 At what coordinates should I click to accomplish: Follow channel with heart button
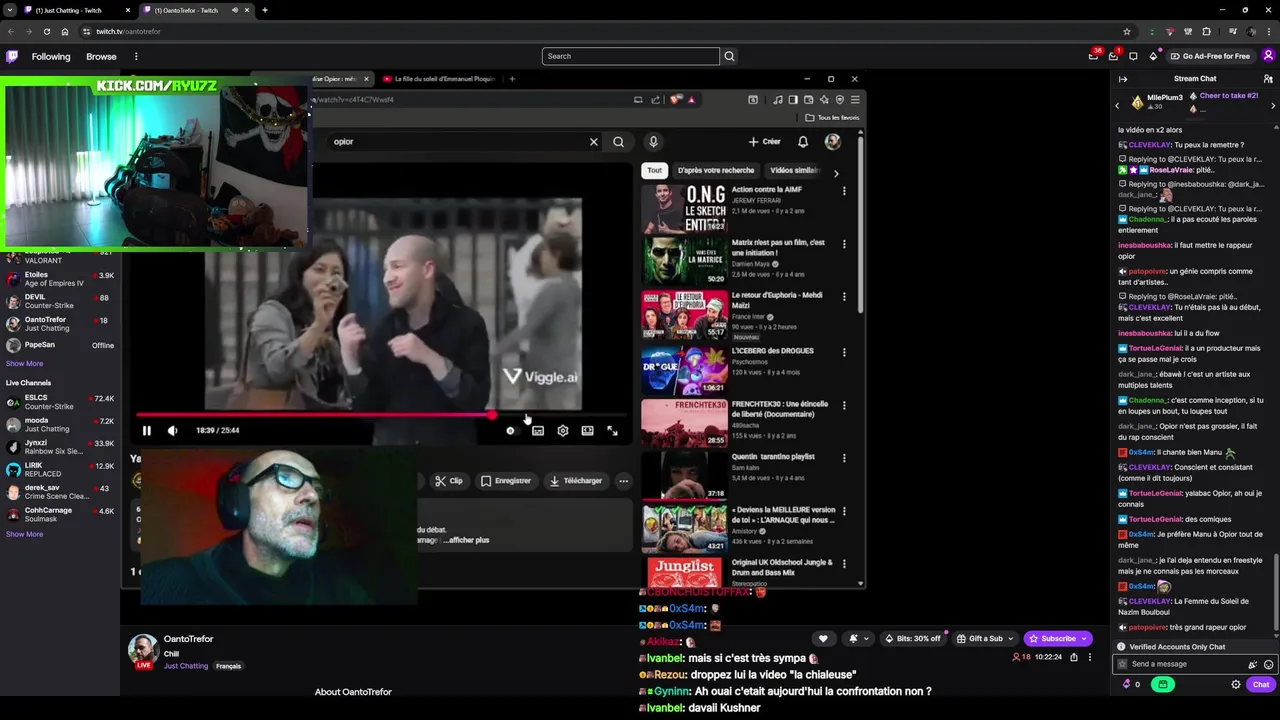point(823,638)
